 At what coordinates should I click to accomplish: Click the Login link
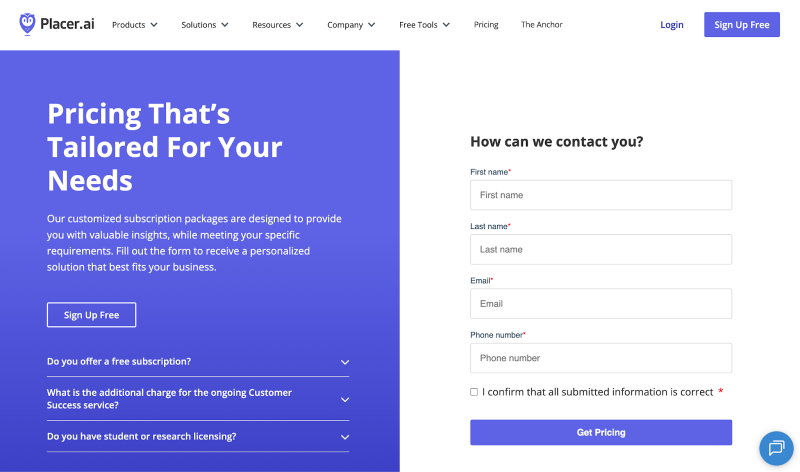click(672, 25)
